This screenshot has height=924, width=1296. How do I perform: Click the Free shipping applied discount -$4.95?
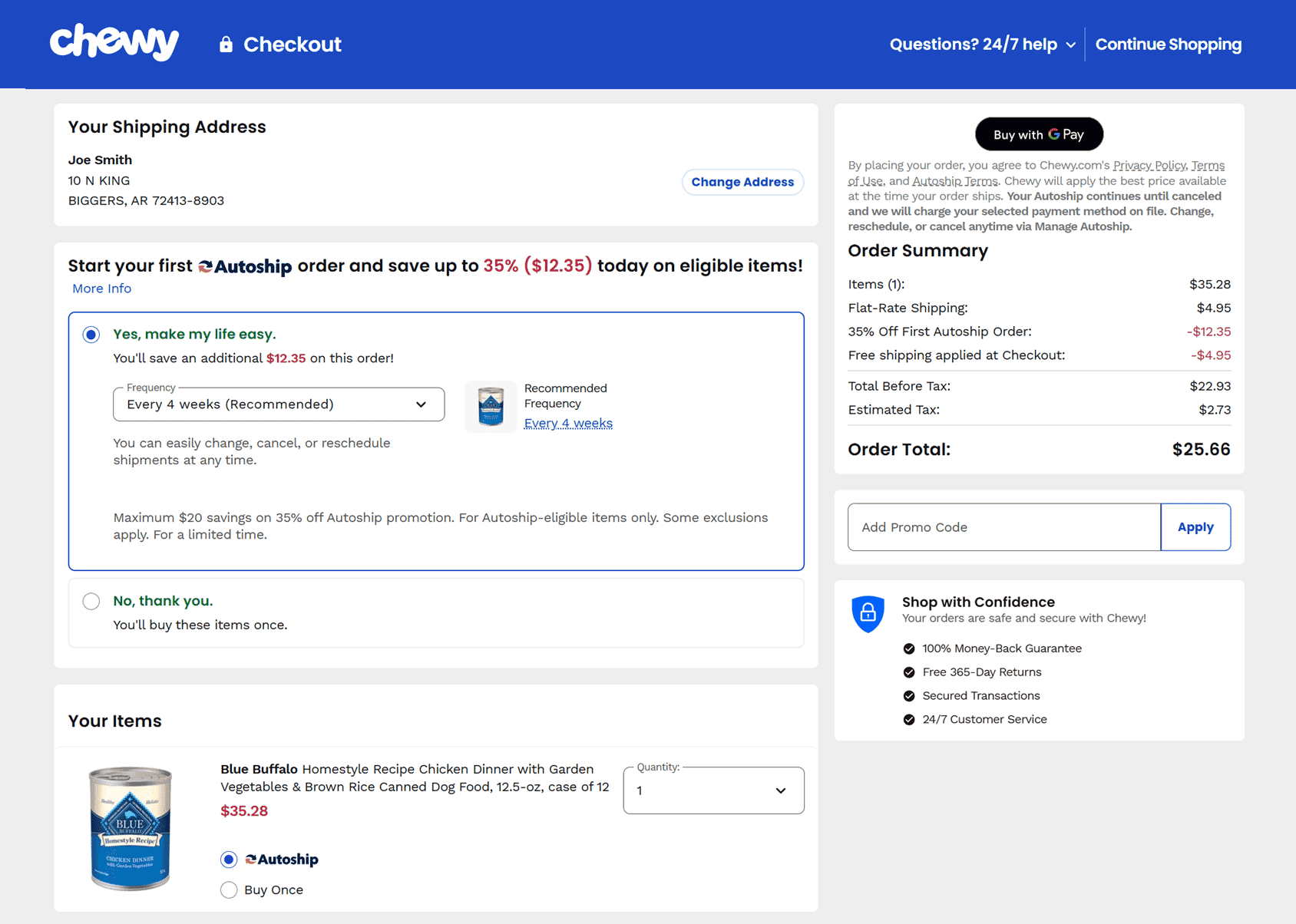pyautogui.click(x=1211, y=355)
